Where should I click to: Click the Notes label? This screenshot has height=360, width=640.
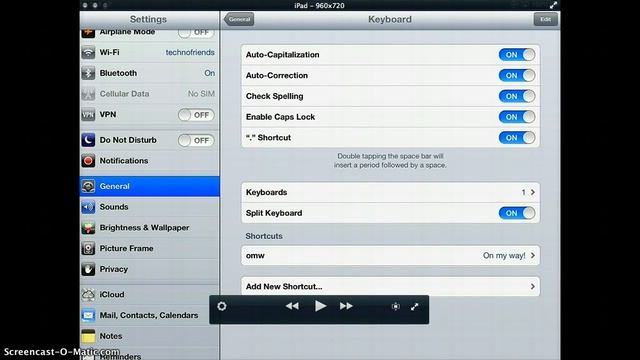tap(111, 336)
